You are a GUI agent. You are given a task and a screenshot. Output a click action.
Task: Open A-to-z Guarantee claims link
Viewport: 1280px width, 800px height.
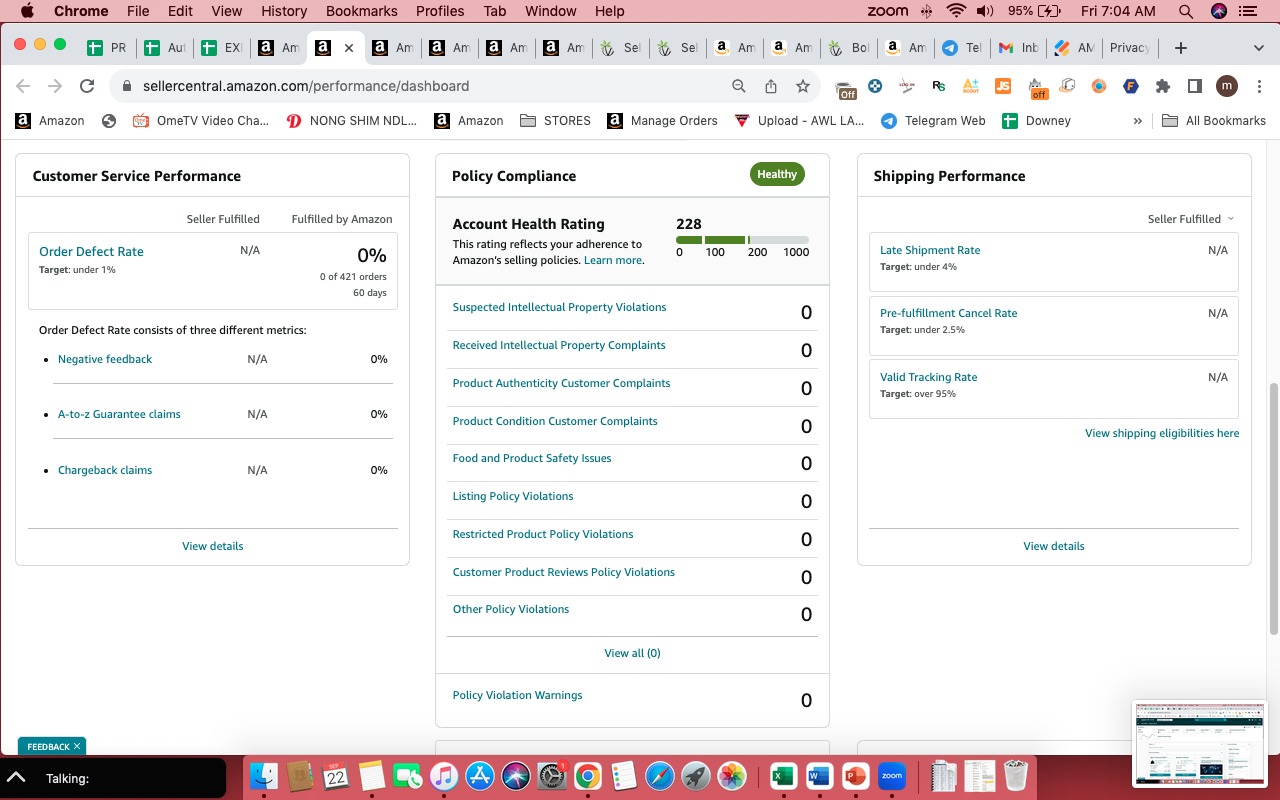(x=119, y=414)
